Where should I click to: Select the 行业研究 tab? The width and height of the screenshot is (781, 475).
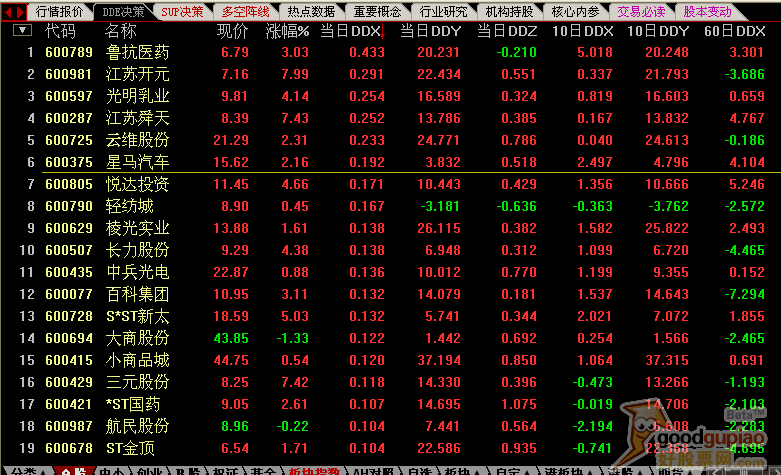[443, 11]
